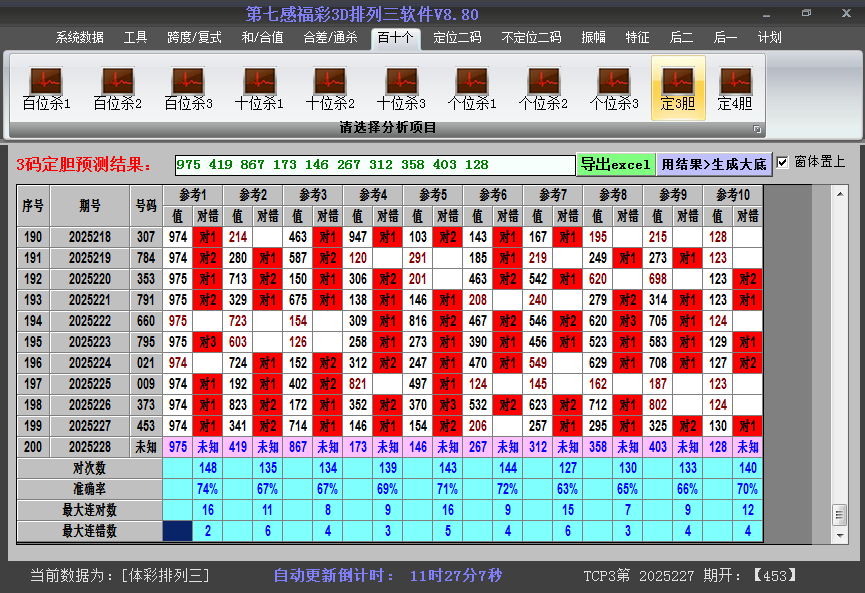Click the scrollbar down arrow
Screen dimensions: 865x593
pyautogui.click(x=839, y=536)
